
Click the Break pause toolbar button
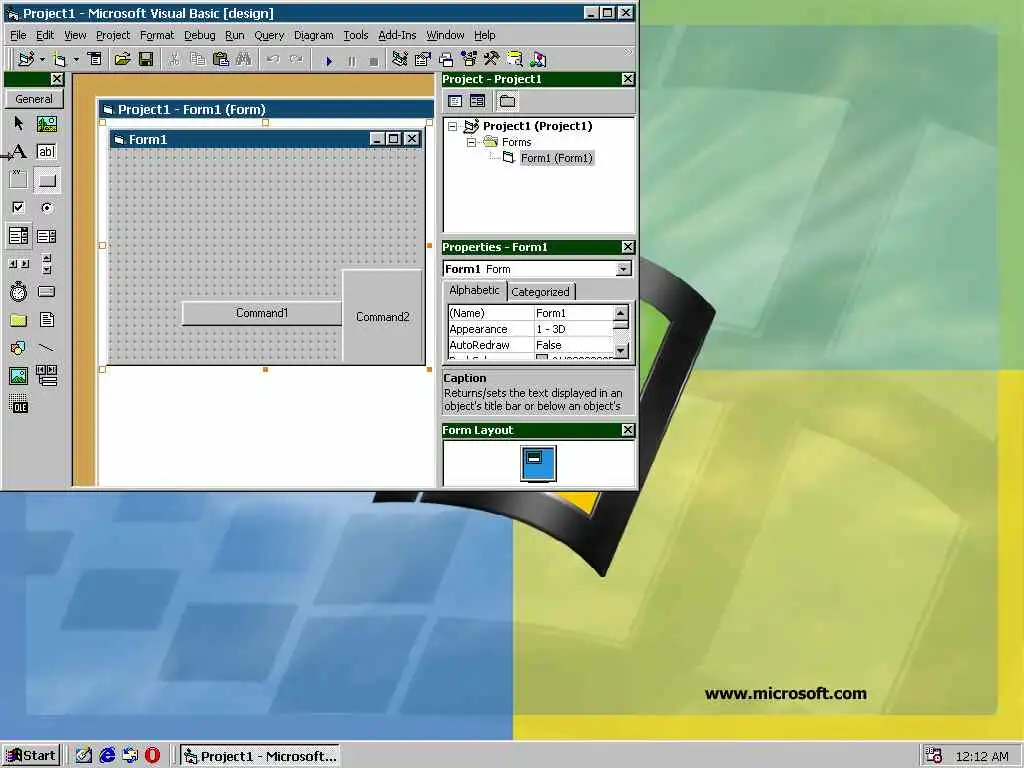[351, 61]
